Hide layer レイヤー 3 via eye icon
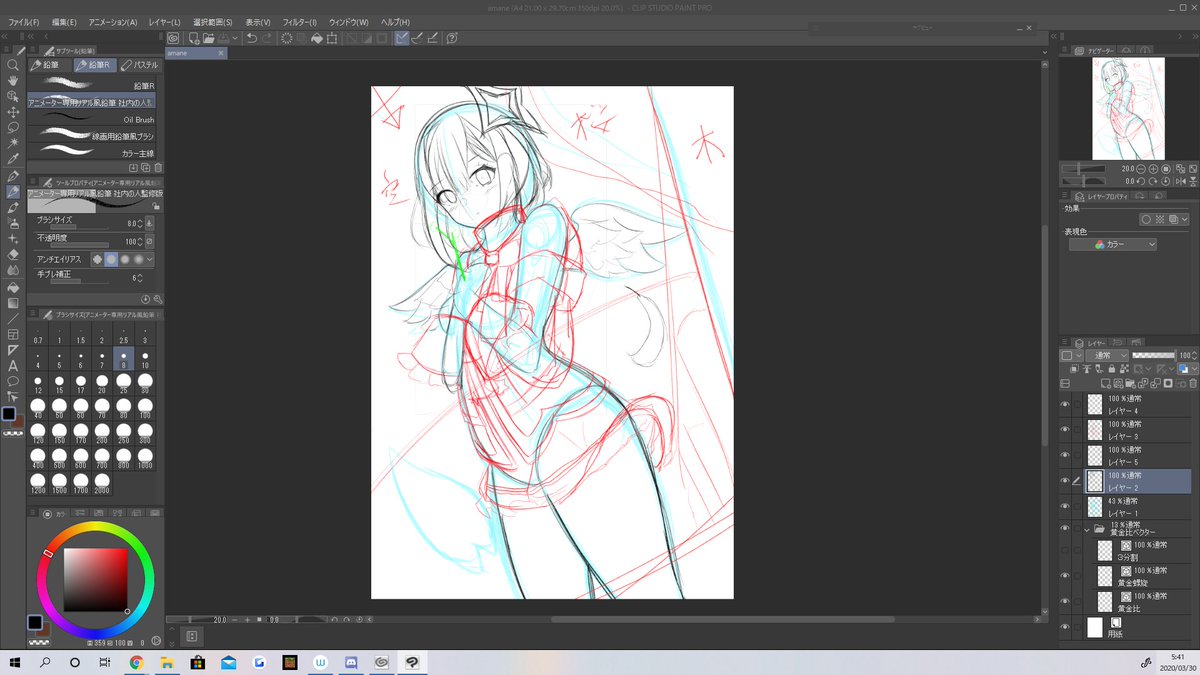This screenshot has width=1200, height=675. 1065,430
